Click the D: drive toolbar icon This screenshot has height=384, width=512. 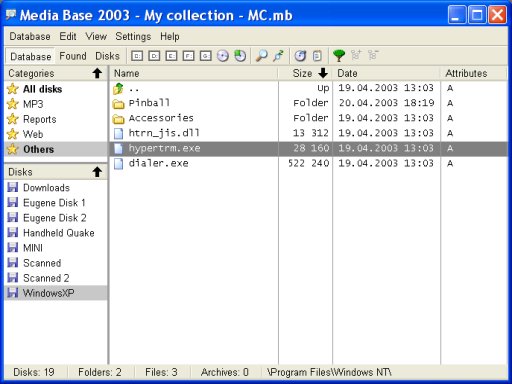tap(154, 56)
